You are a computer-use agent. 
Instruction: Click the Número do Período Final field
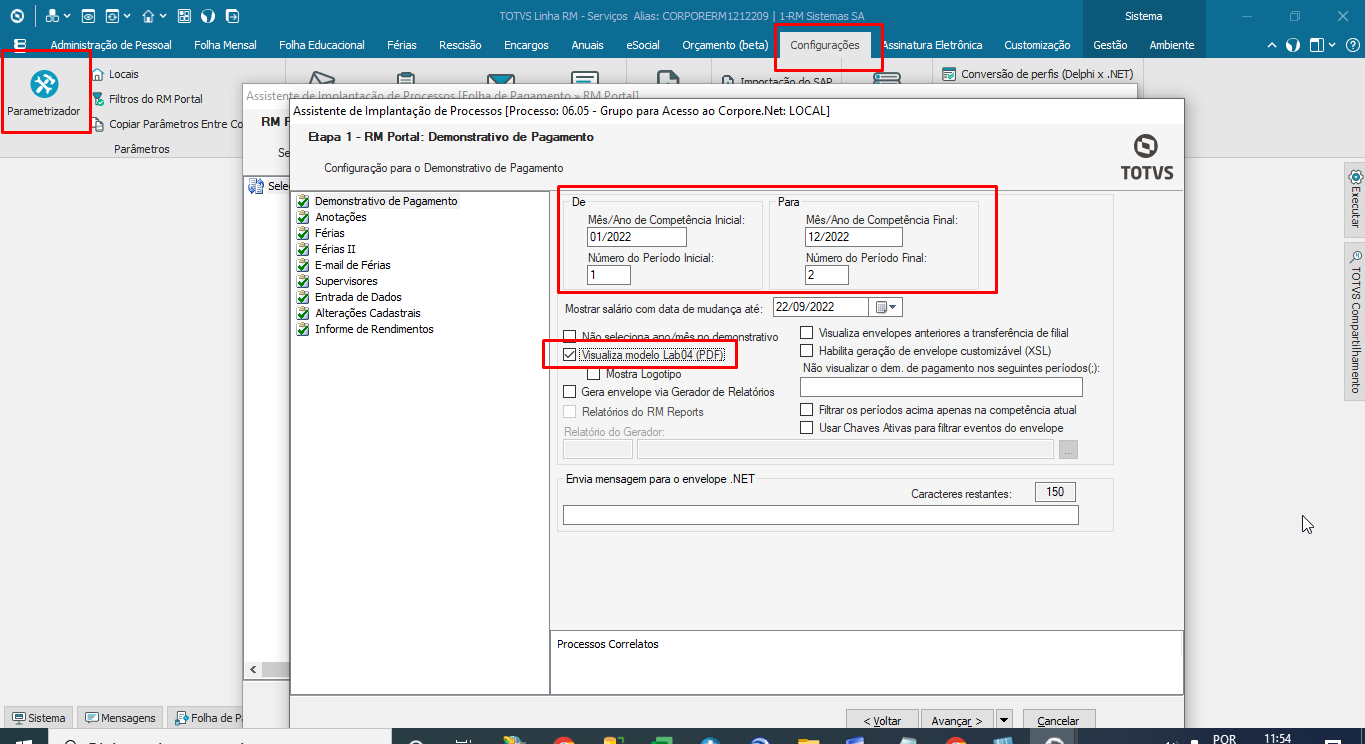point(827,275)
